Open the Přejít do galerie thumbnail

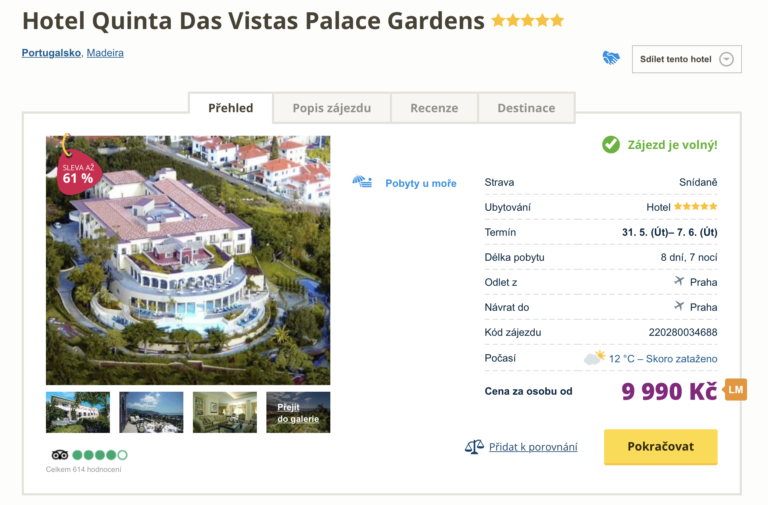[298, 412]
